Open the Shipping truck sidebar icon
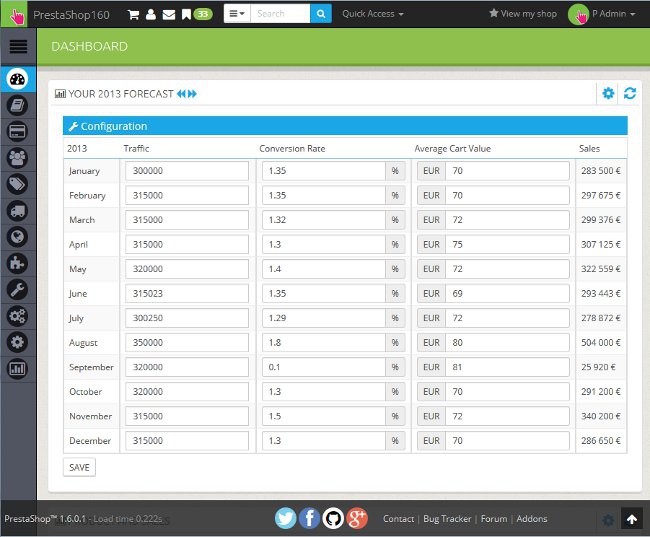 click(17, 211)
